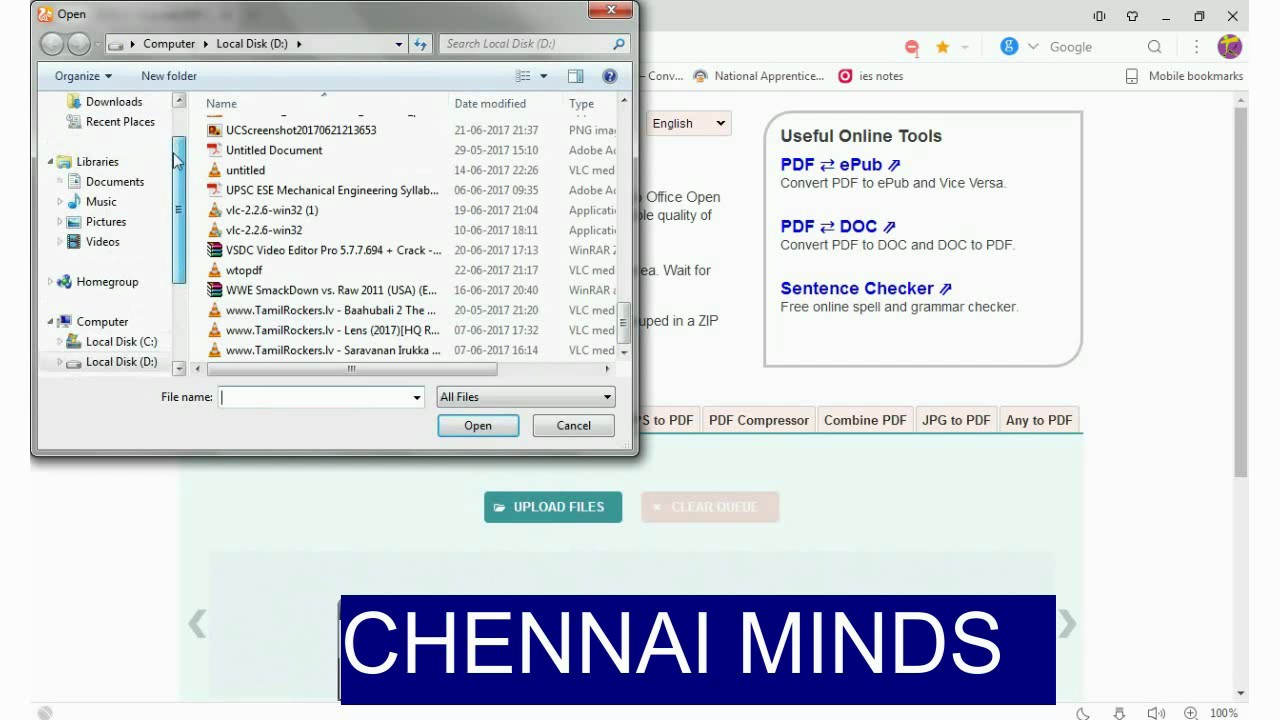Open the PDF to ePub tool link
The height and width of the screenshot is (720, 1280).
tap(840, 165)
